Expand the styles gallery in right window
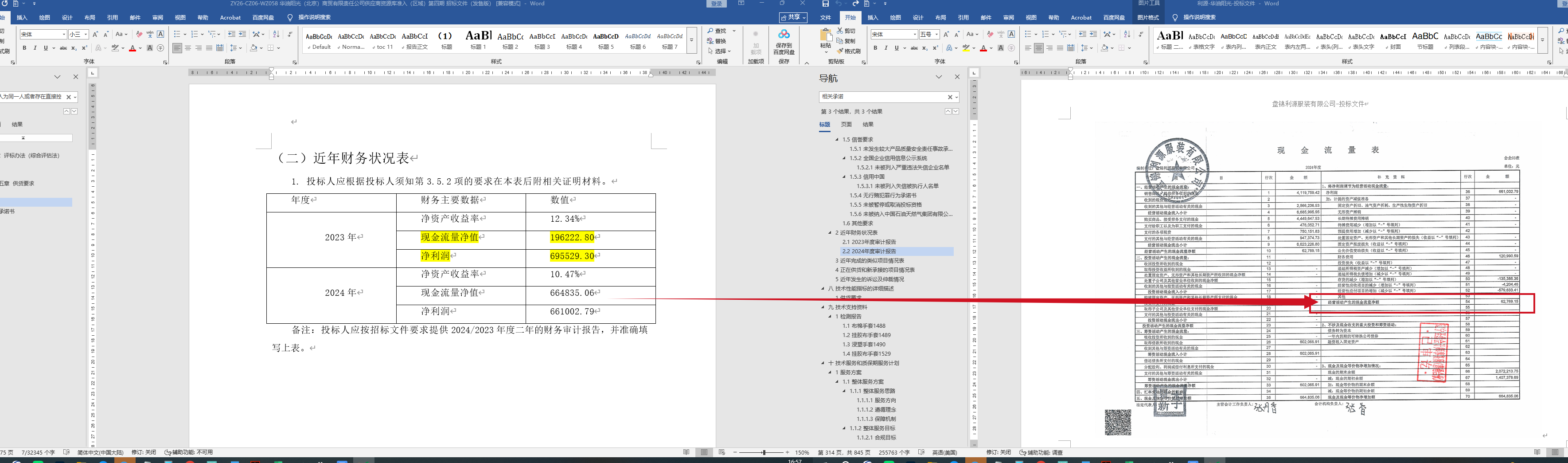 (x=1542, y=40)
